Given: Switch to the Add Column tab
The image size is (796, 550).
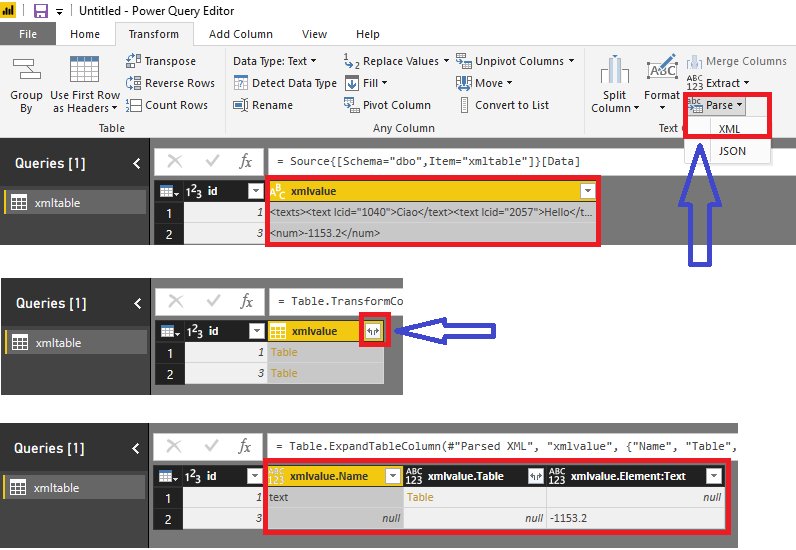Looking at the screenshot, I should 241,34.
